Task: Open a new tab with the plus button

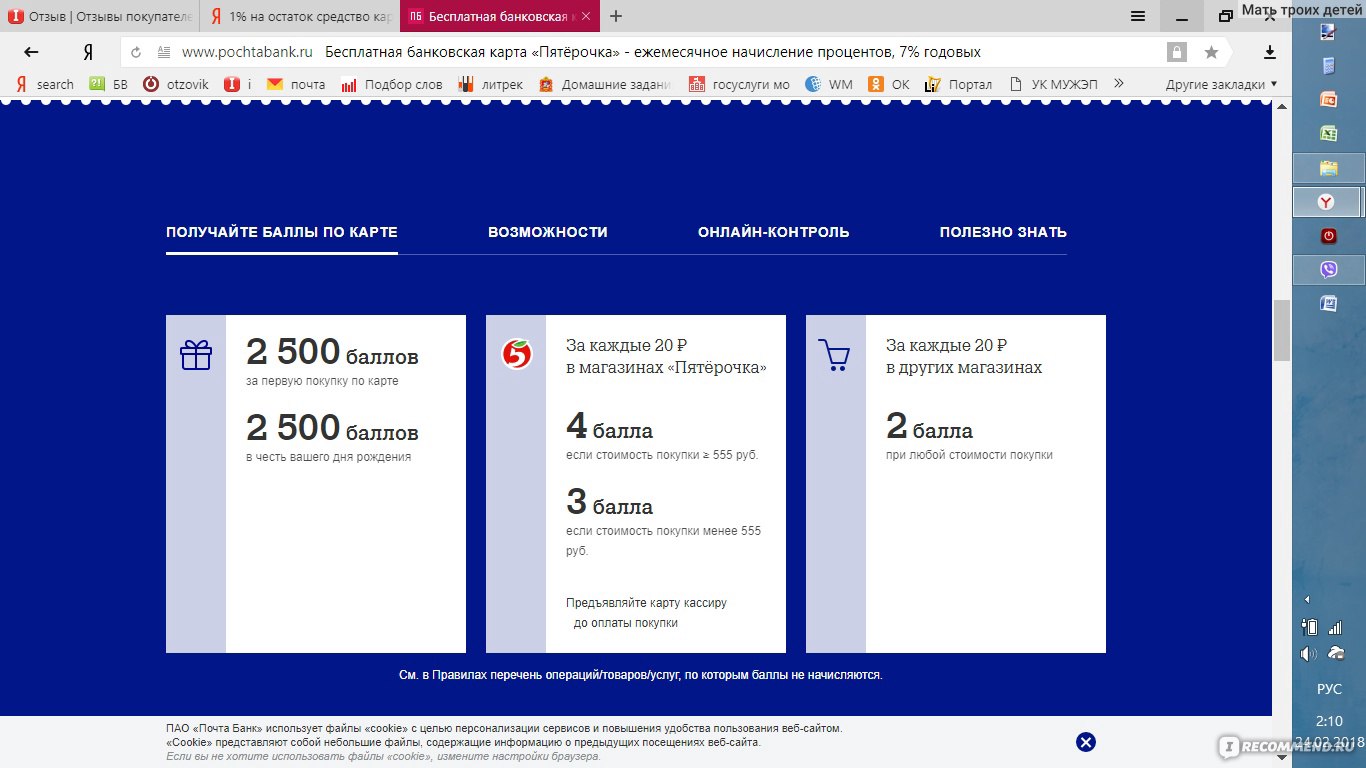Action: click(616, 16)
